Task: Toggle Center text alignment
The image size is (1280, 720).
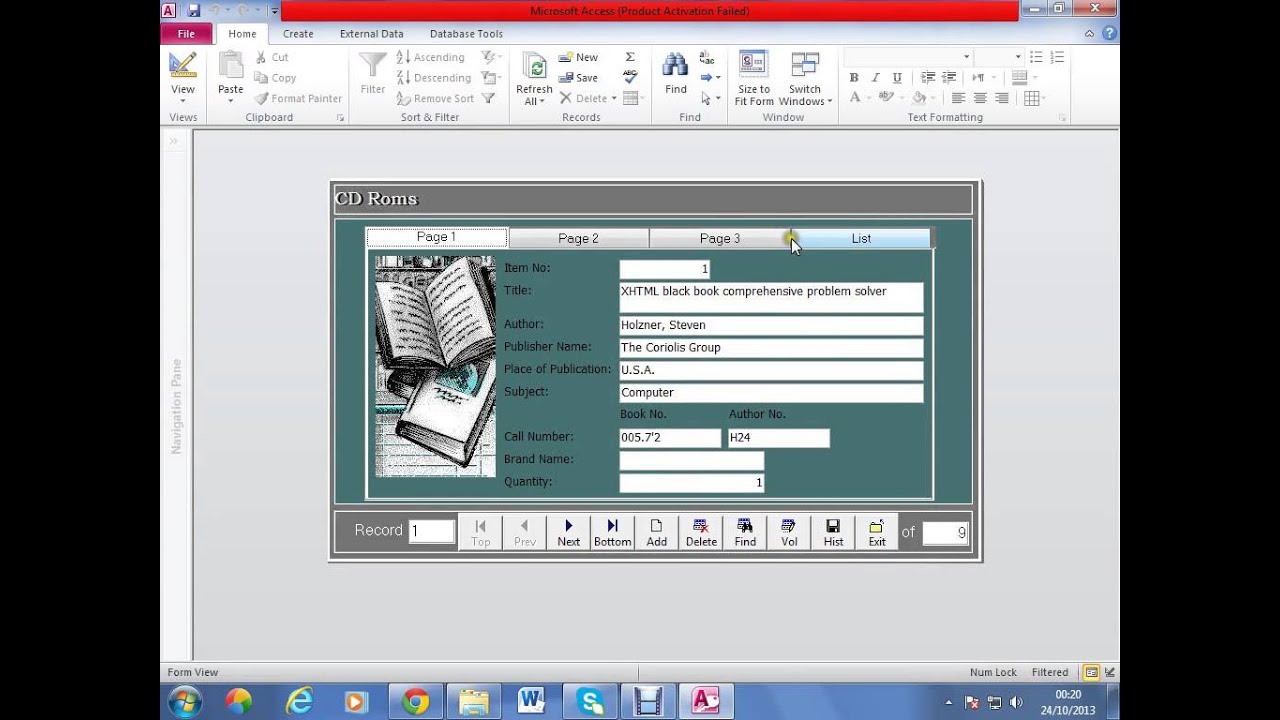Action: (980, 98)
